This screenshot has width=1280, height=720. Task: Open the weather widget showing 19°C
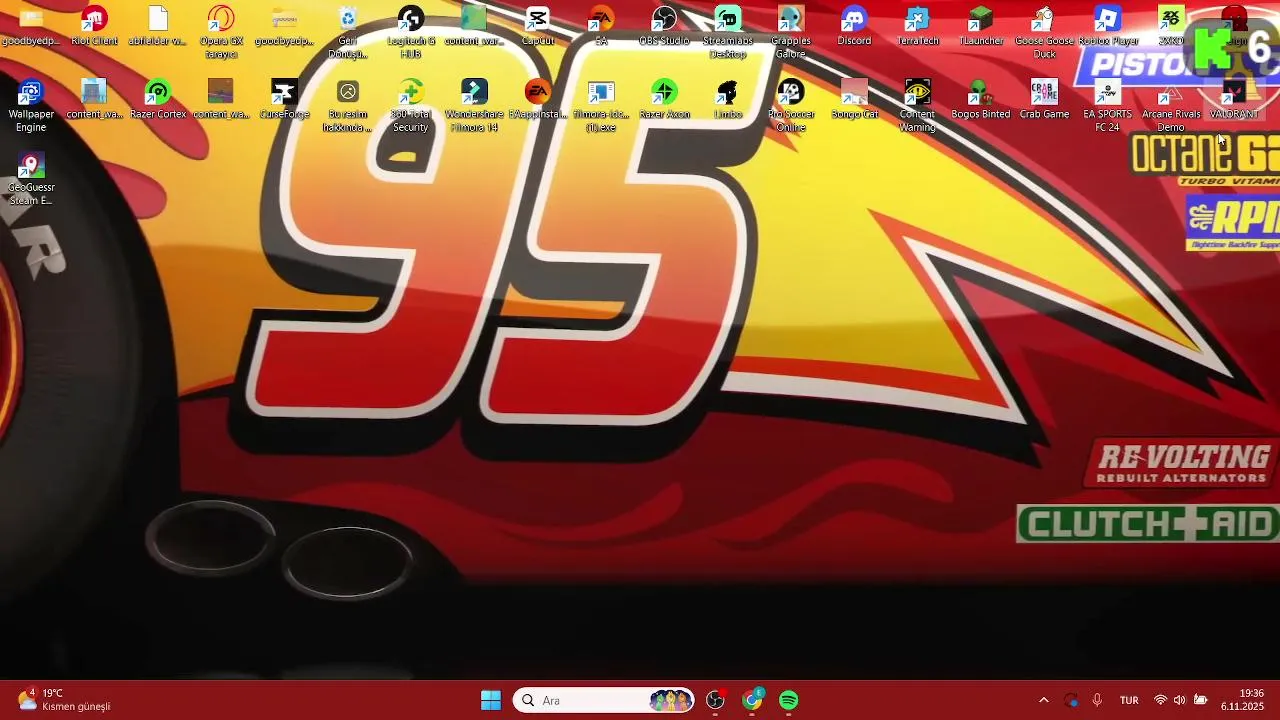click(x=64, y=700)
